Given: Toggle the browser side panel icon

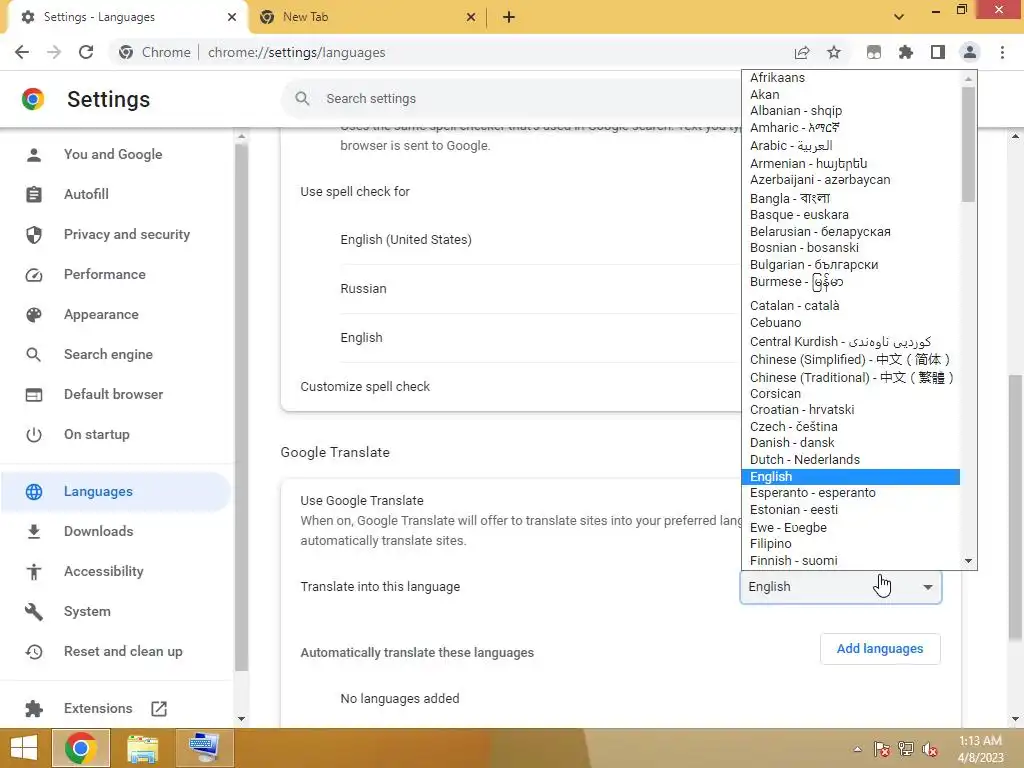Looking at the screenshot, I should [938, 52].
